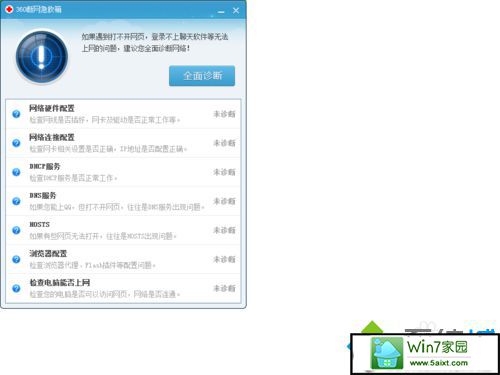This screenshot has height=375, width=500.
Task: Click 未诊断 status in 检查电脑能否上网 row
Action: click(224, 288)
